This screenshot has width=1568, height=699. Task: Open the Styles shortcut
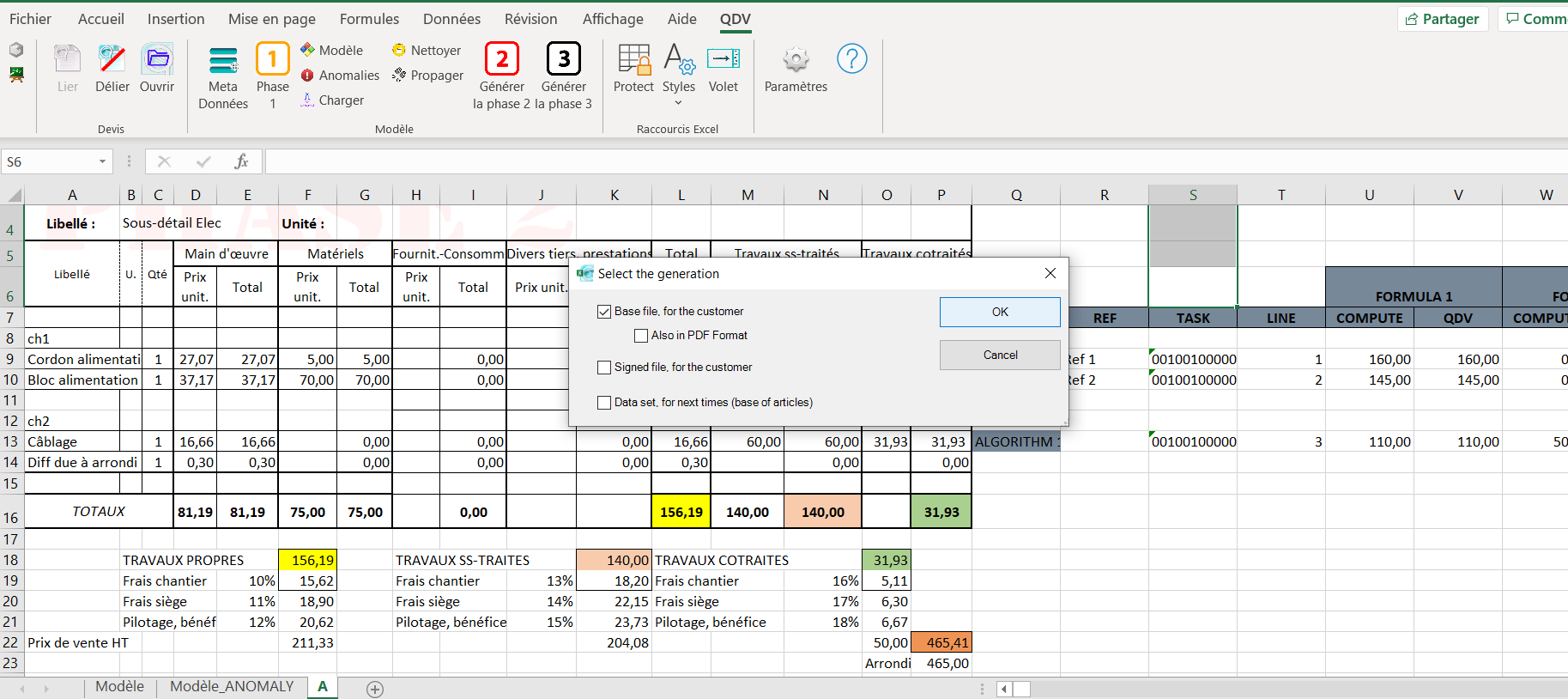pyautogui.click(x=679, y=67)
